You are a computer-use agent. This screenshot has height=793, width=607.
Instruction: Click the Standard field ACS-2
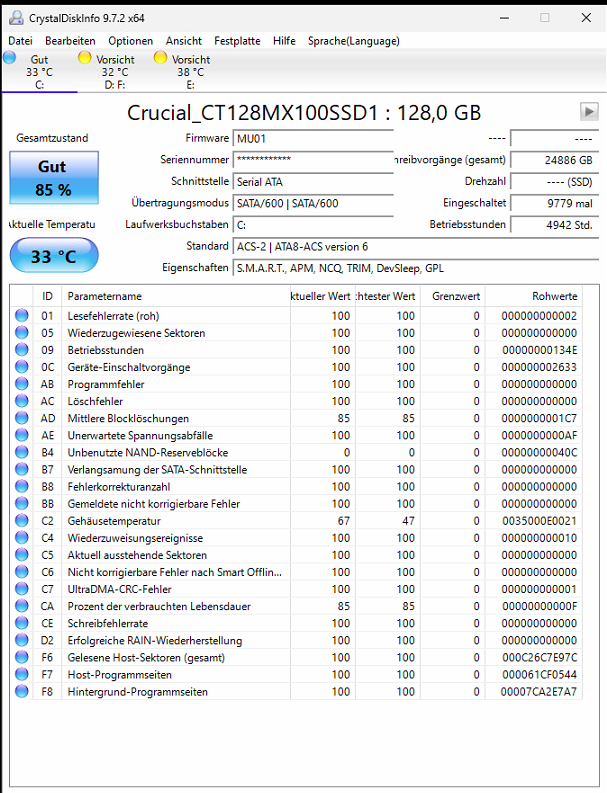click(416, 246)
